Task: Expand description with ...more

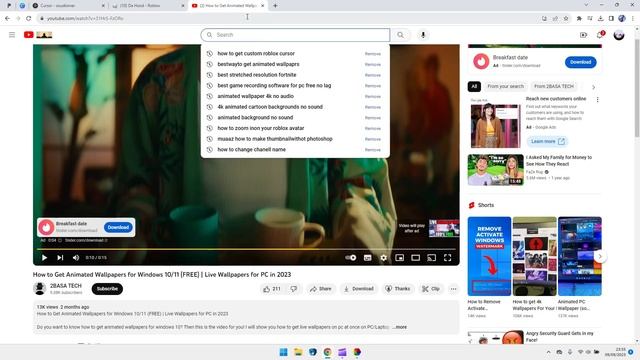Action: coord(400,327)
